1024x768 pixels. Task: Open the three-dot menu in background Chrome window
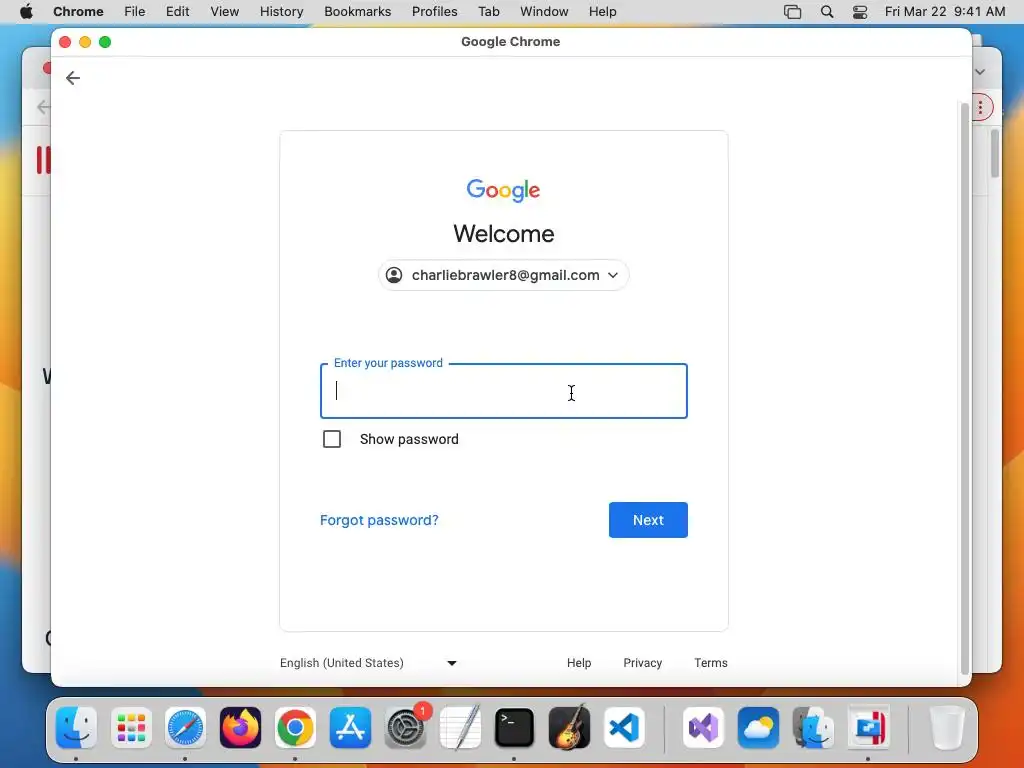981,108
